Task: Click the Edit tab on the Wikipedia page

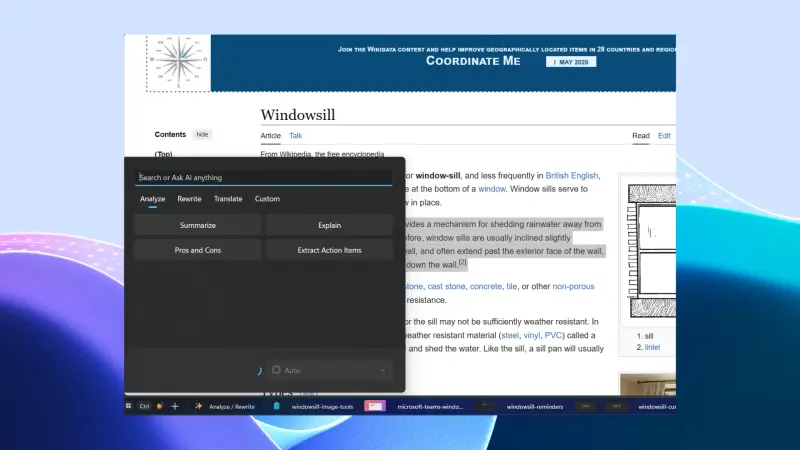Action: 664,136
